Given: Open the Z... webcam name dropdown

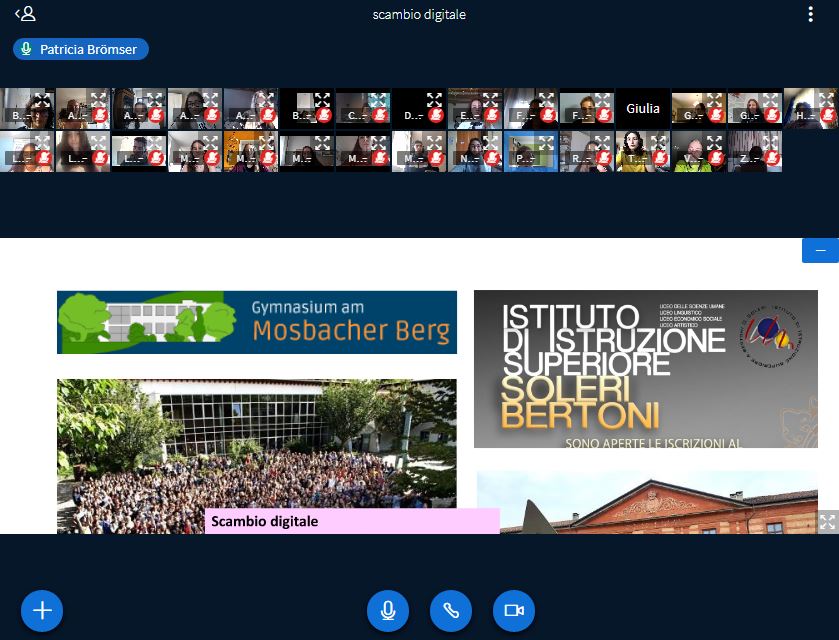Looking at the screenshot, I should [x=749, y=158].
